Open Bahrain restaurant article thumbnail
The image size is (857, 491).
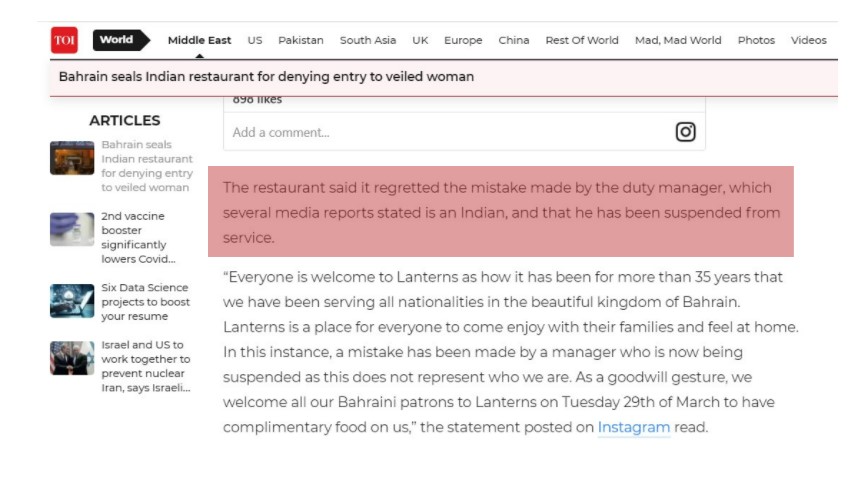pyautogui.click(x=72, y=158)
